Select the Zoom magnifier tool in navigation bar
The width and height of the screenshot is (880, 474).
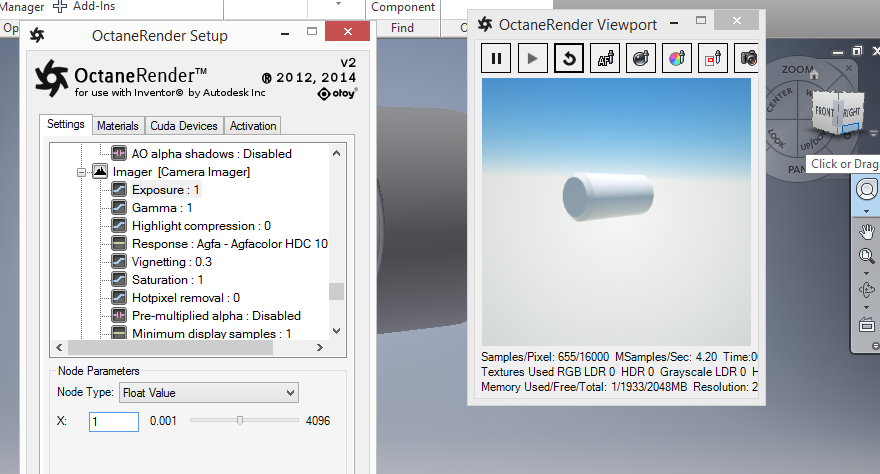tap(867, 256)
